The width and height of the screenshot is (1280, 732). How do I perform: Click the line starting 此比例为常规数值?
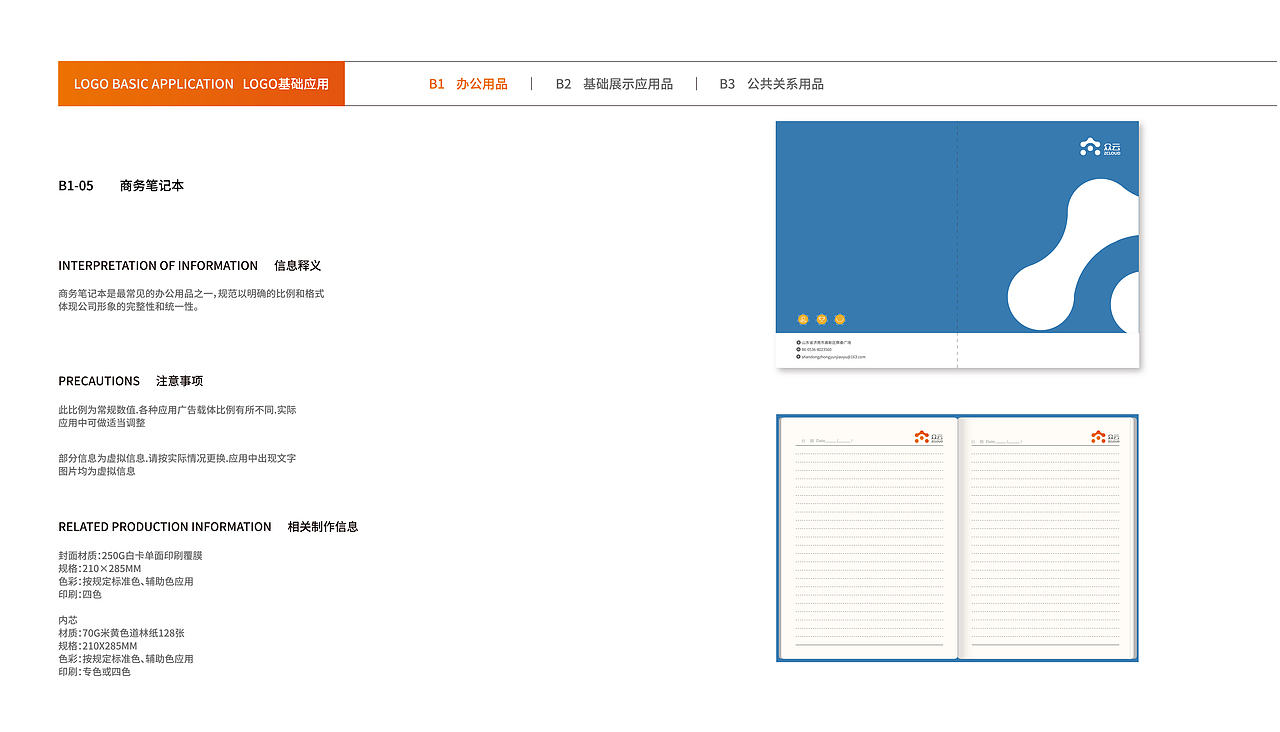(x=177, y=410)
